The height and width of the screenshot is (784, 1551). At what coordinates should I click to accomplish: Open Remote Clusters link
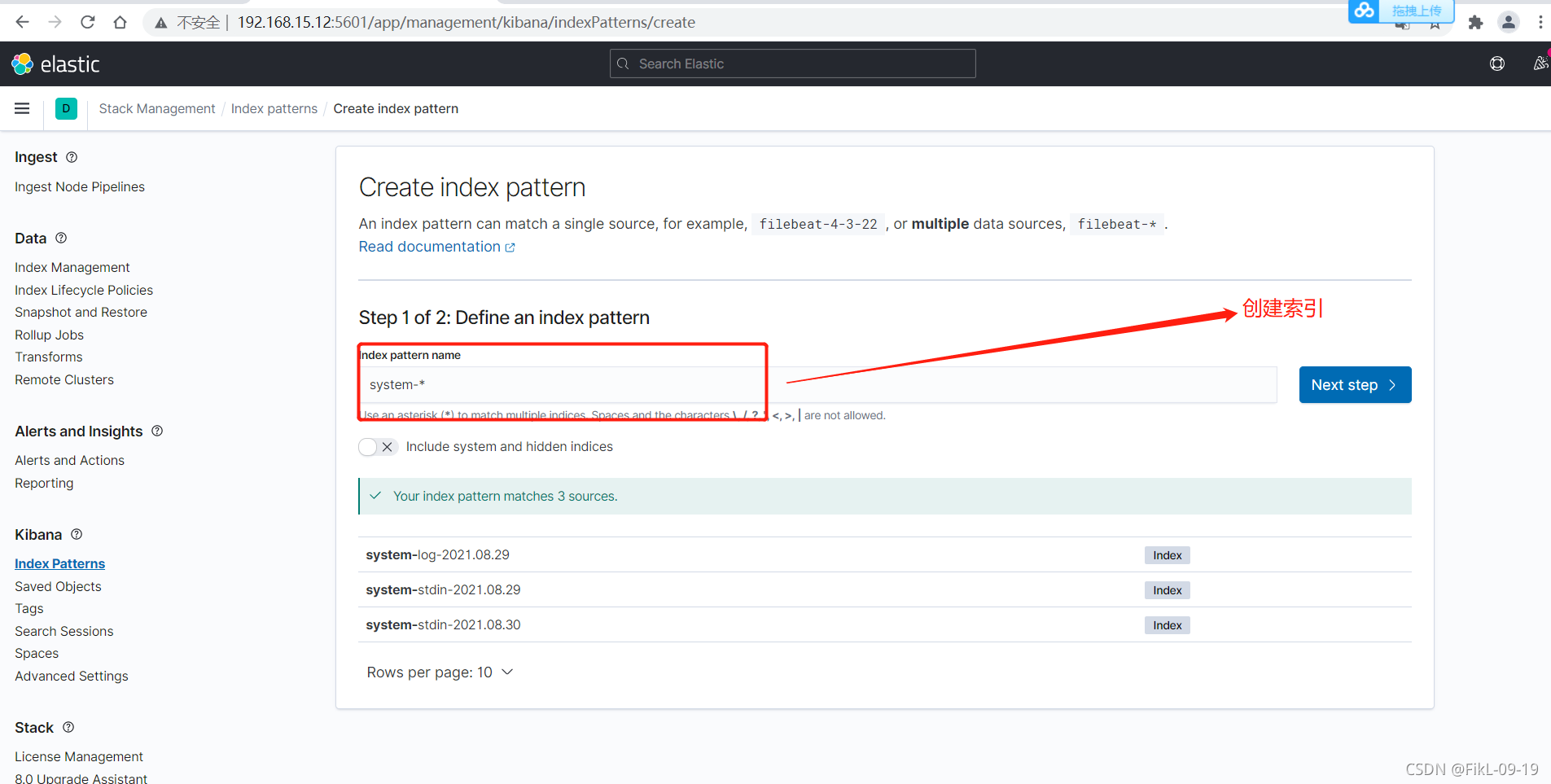(x=64, y=379)
